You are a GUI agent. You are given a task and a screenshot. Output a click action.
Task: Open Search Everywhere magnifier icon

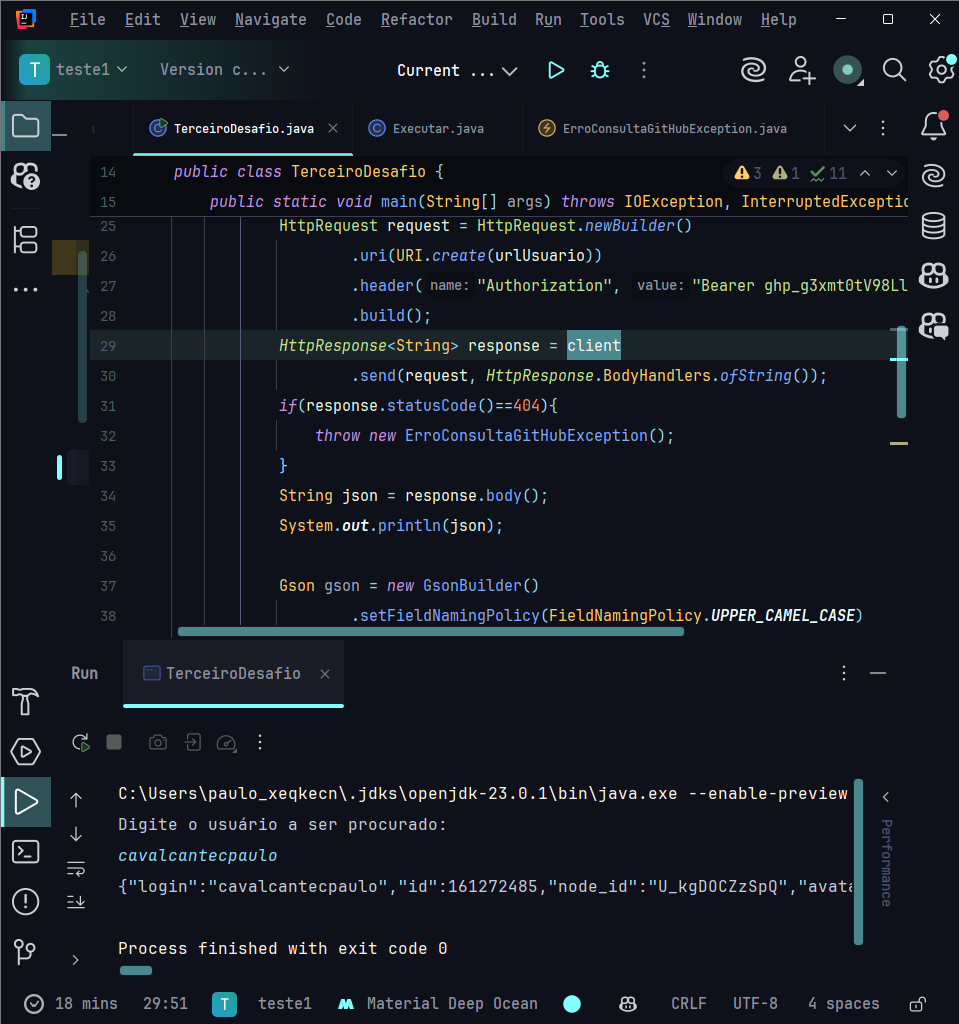pyautogui.click(x=894, y=70)
